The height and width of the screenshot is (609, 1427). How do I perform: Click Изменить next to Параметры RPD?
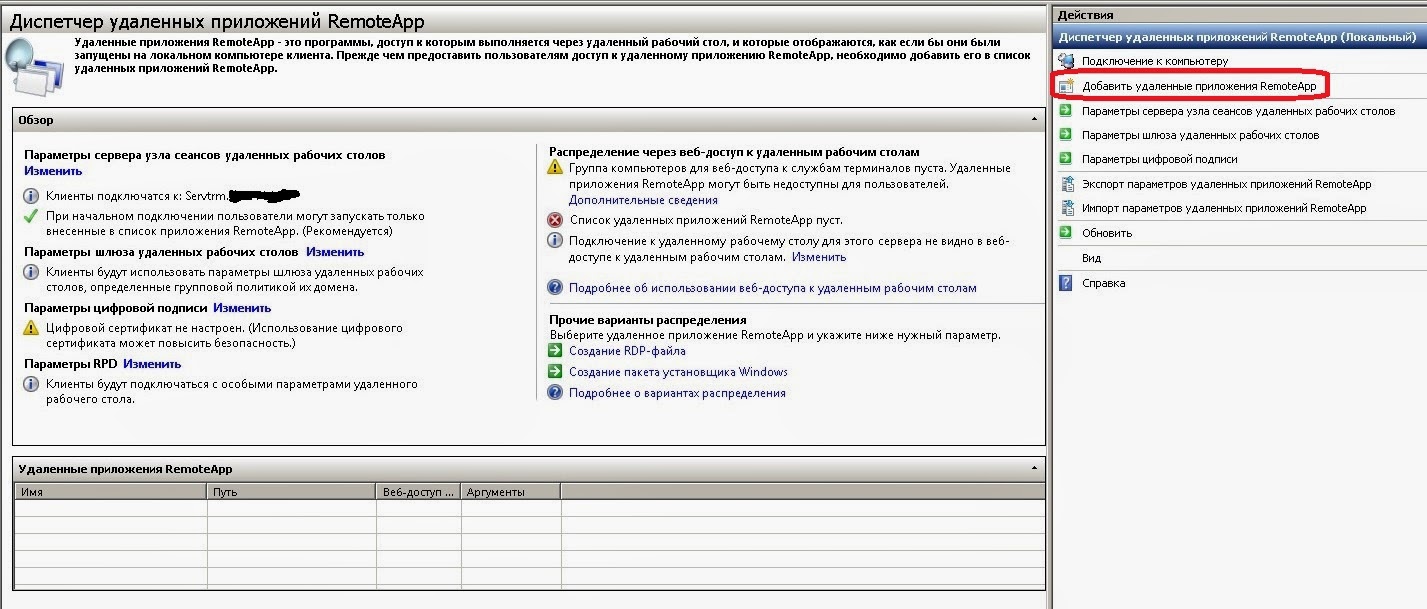tap(152, 364)
